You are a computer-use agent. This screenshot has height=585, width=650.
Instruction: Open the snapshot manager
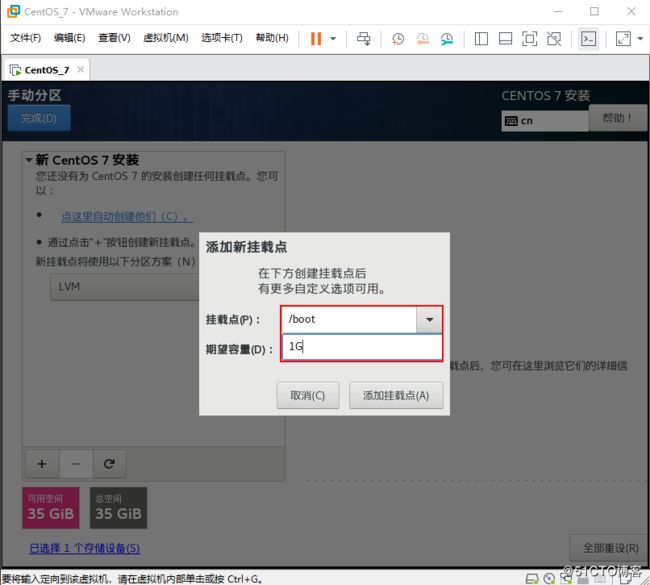pyautogui.click(x=447, y=39)
